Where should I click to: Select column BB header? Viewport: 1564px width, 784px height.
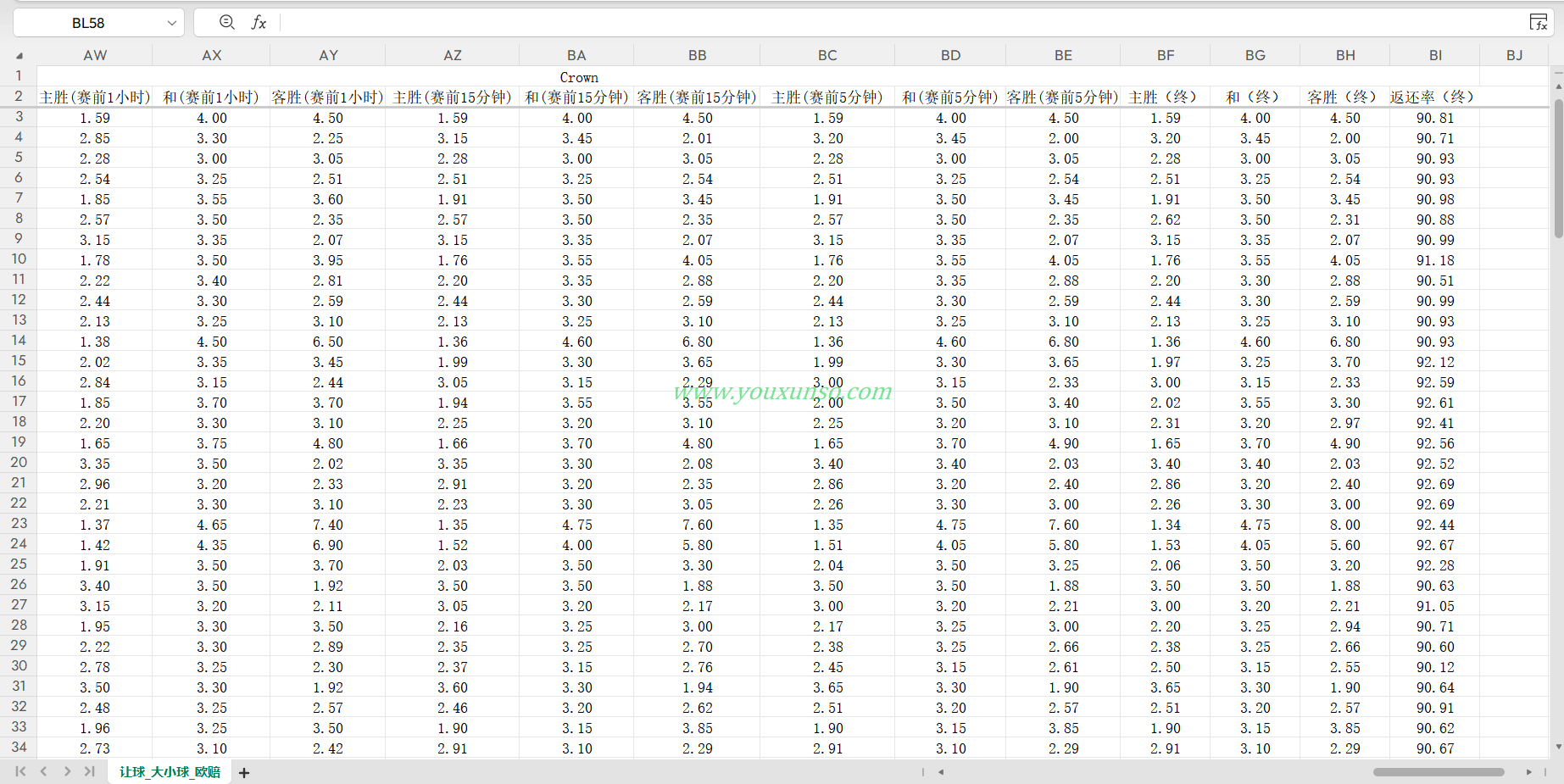(x=697, y=55)
